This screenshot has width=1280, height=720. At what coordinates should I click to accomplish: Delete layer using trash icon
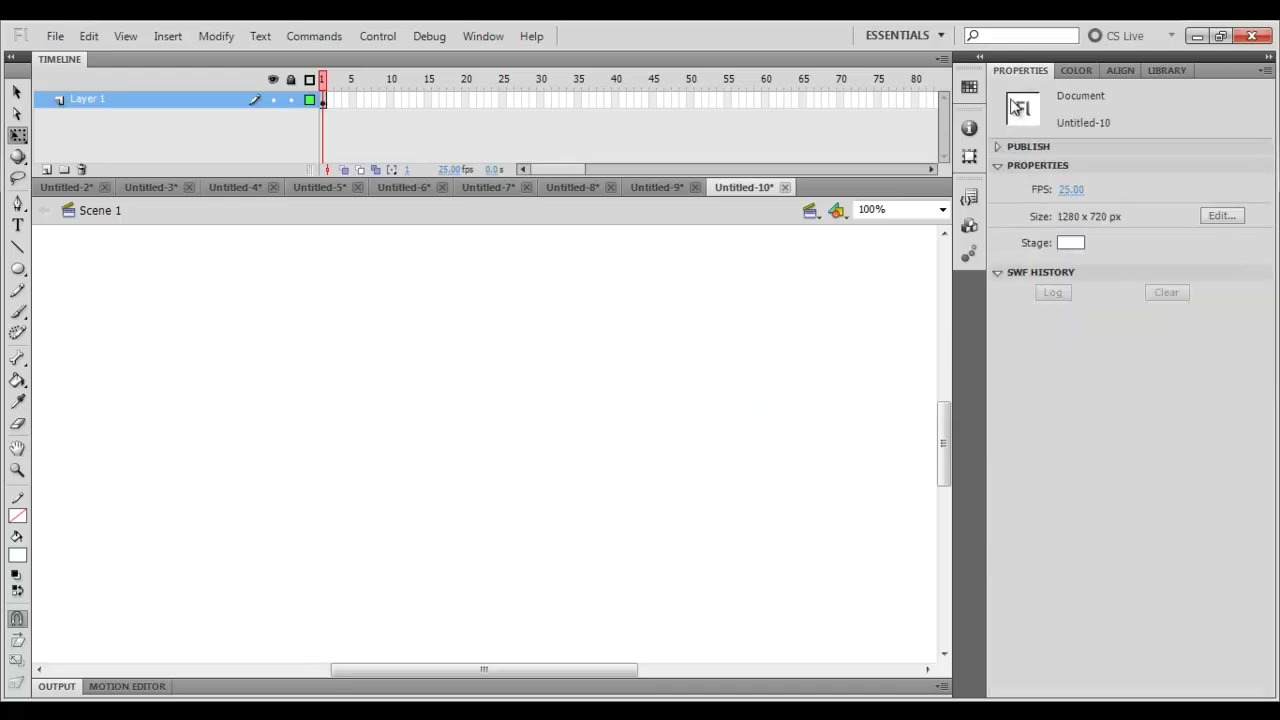click(82, 170)
